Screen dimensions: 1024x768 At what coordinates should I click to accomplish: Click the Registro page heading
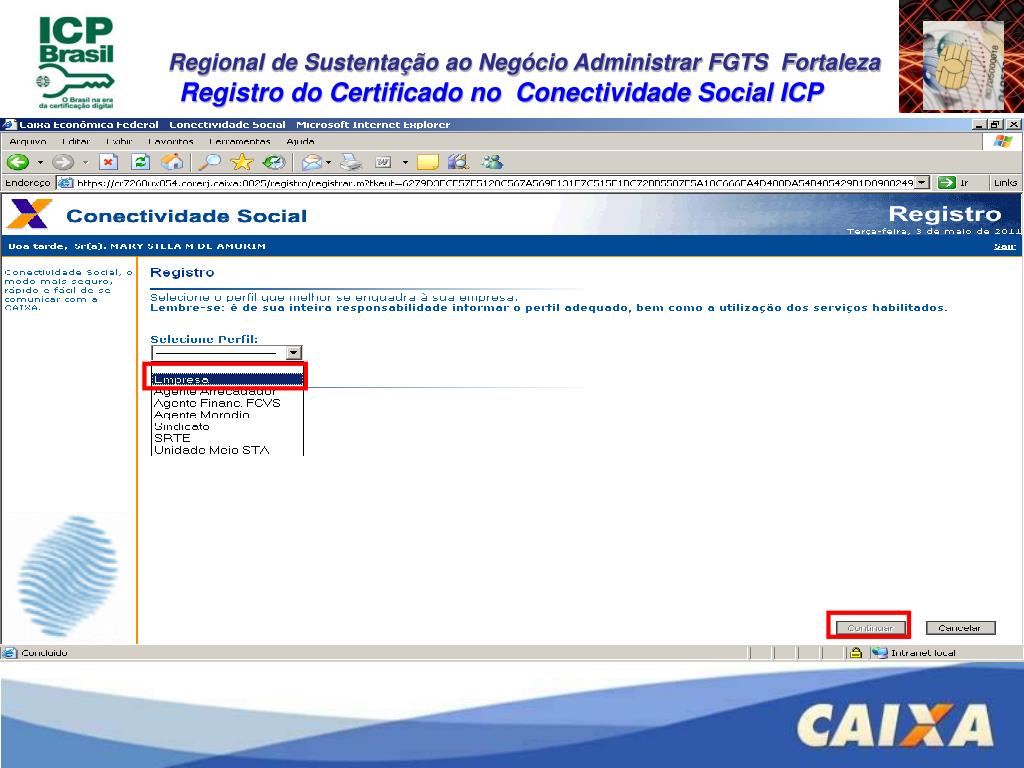coord(182,272)
